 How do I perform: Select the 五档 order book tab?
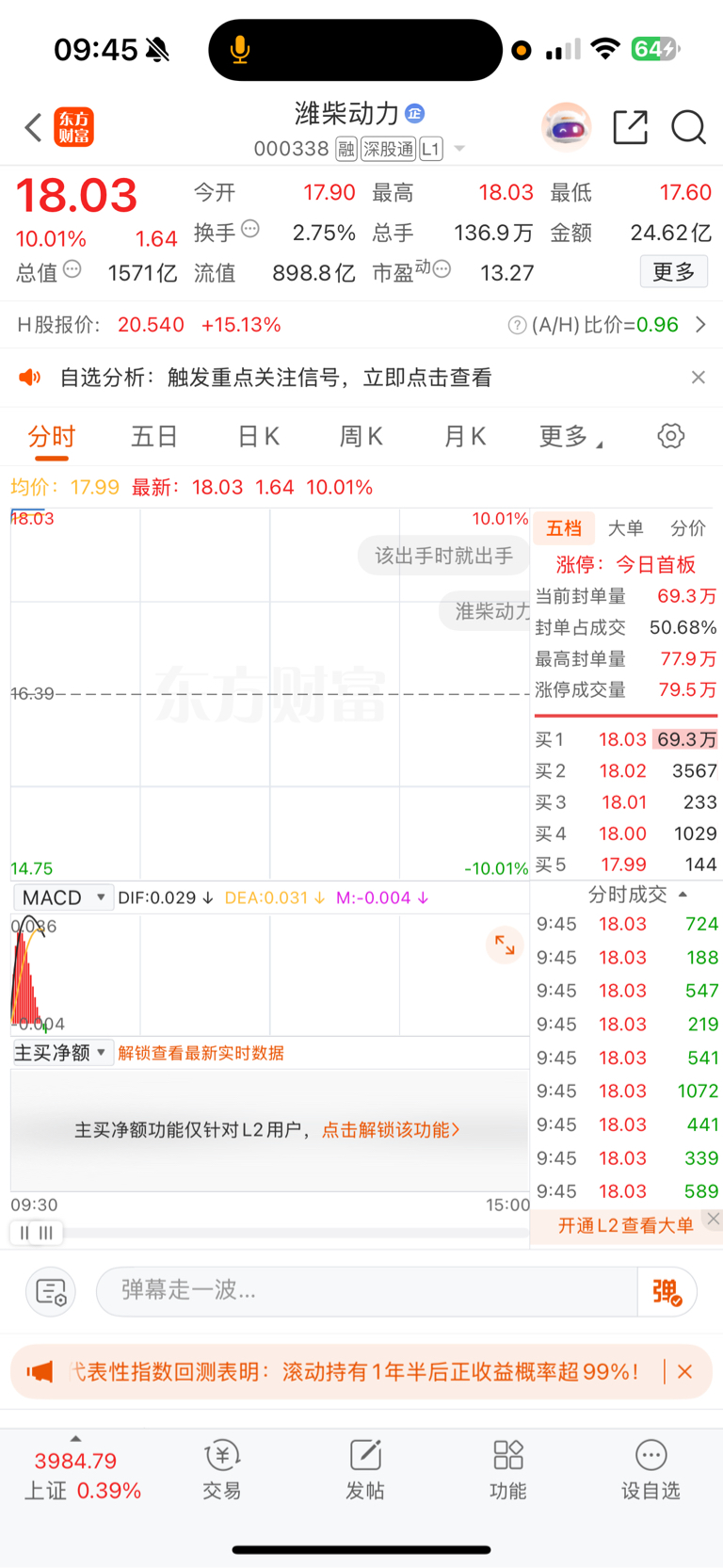tap(564, 528)
